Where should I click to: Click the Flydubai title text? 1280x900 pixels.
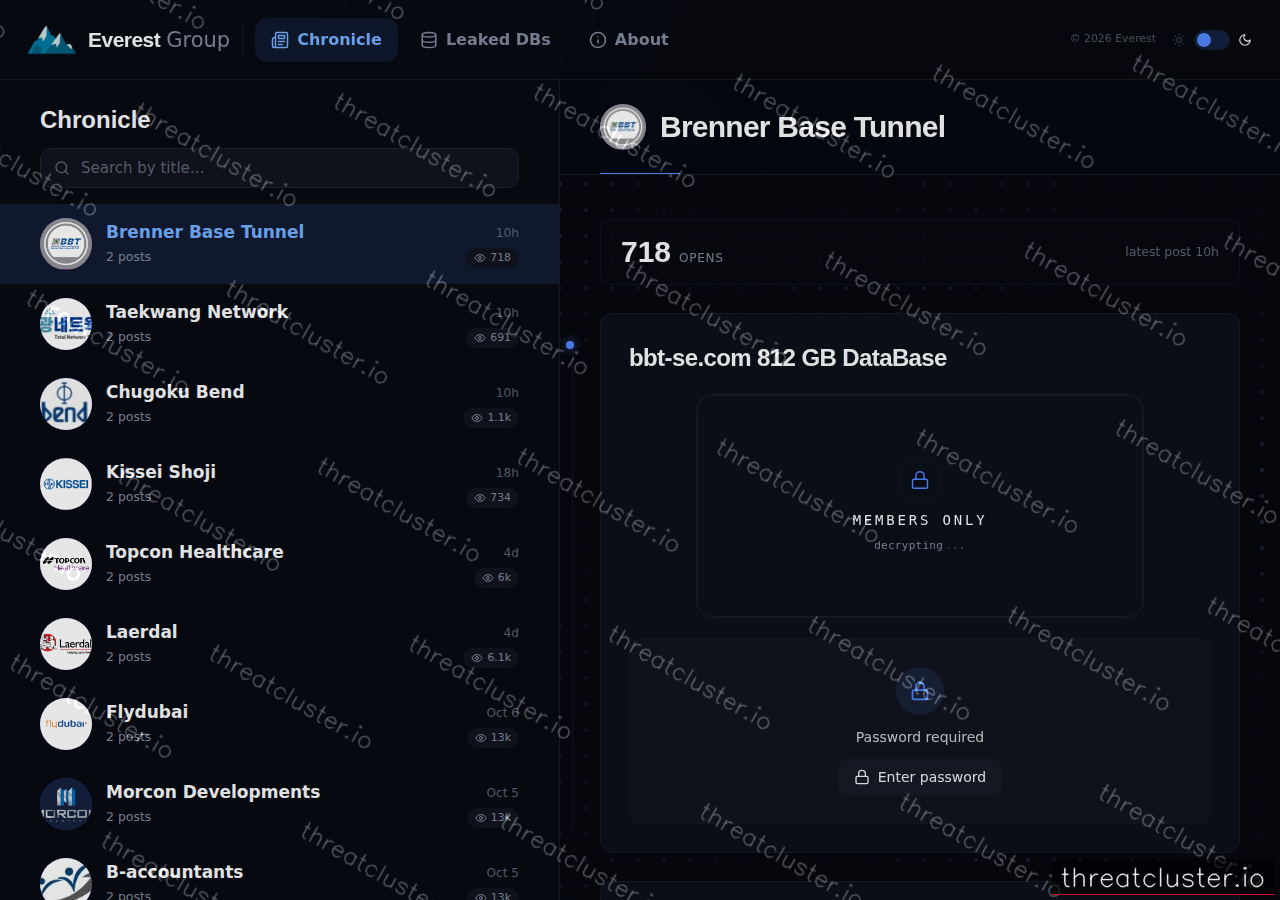coord(147,712)
